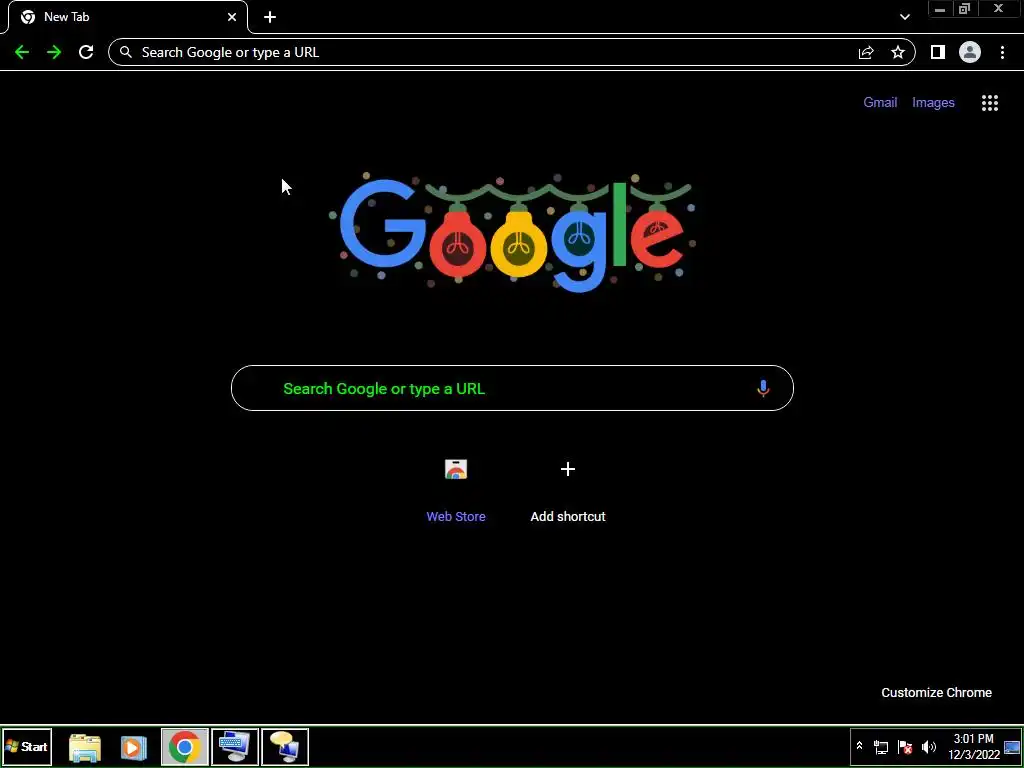Image resolution: width=1024 pixels, height=768 pixels.
Task: Open the Chrome profile avatar menu
Action: (x=970, y=52)
